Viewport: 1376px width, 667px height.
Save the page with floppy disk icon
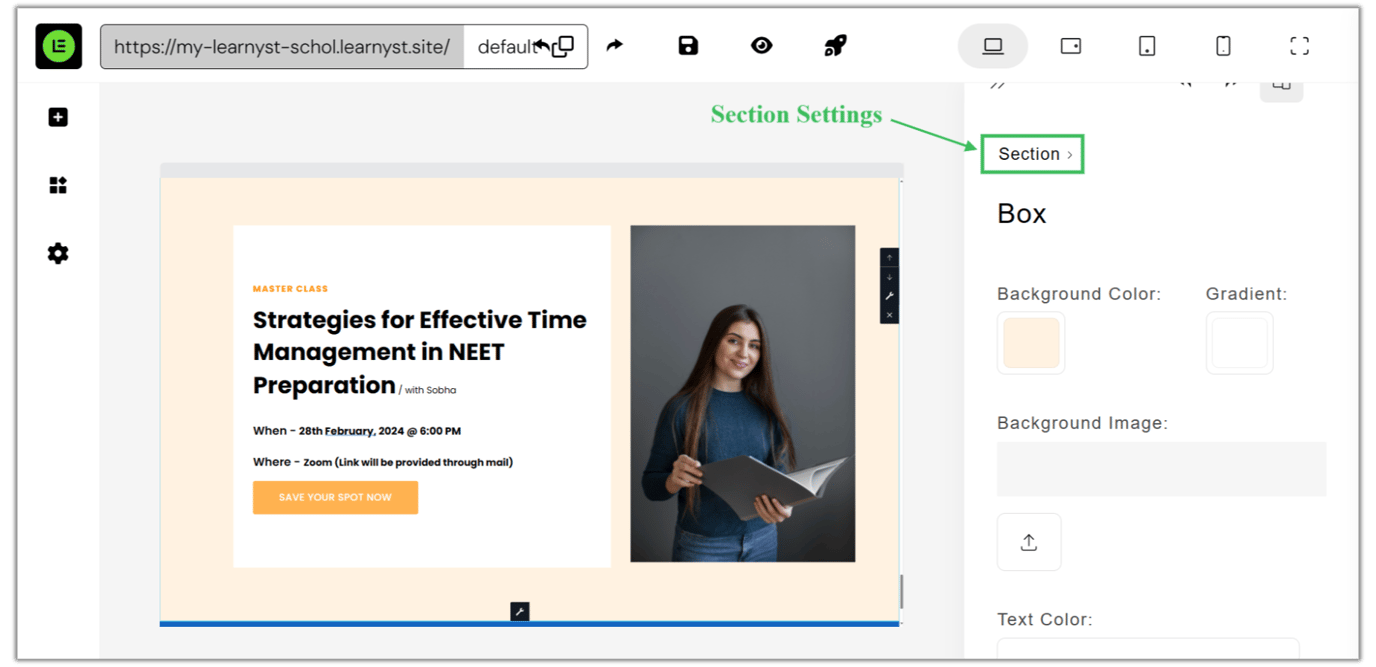[688, 46]
